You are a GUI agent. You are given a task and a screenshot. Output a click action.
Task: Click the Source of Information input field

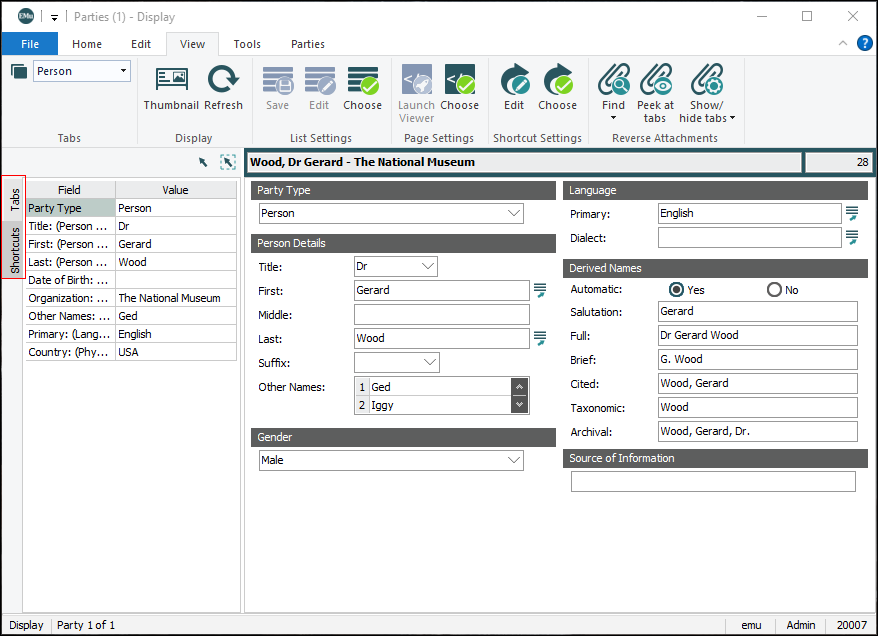pyautogui.click(x=712, y=481)
